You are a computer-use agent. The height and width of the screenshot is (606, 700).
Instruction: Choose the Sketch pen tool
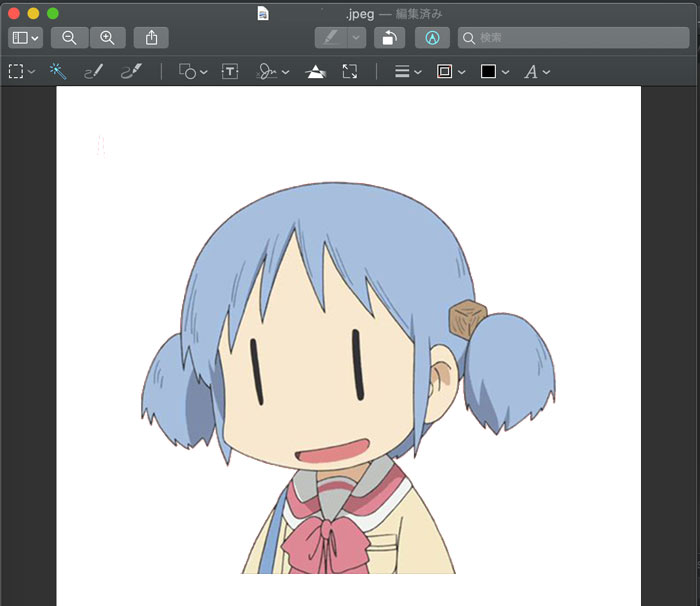click(93, 72)
